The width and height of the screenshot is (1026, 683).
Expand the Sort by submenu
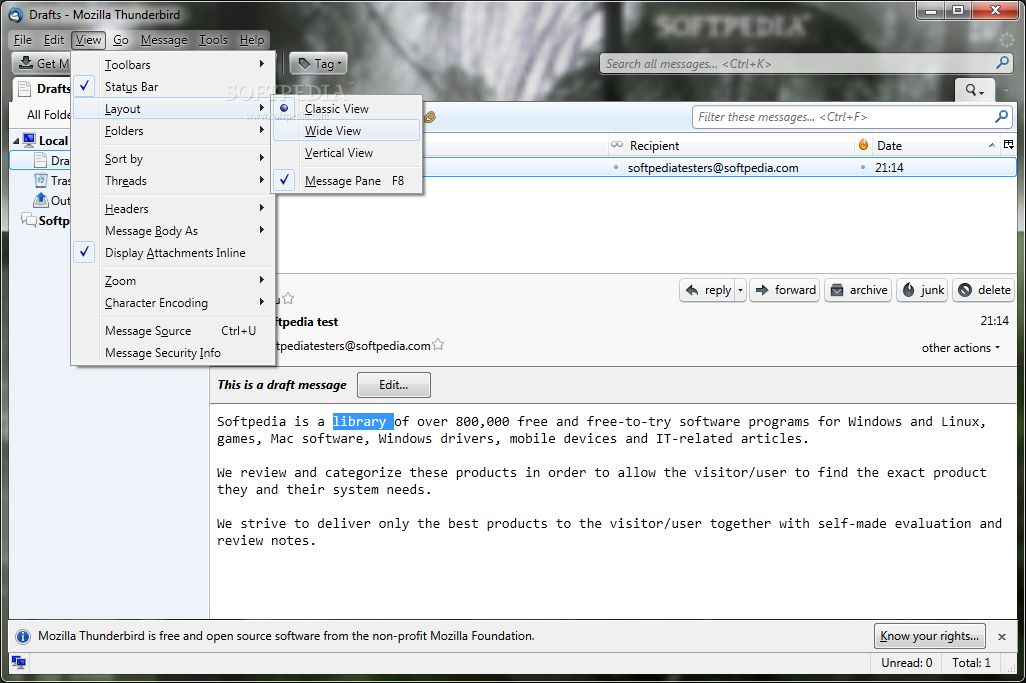click(173, 158)
